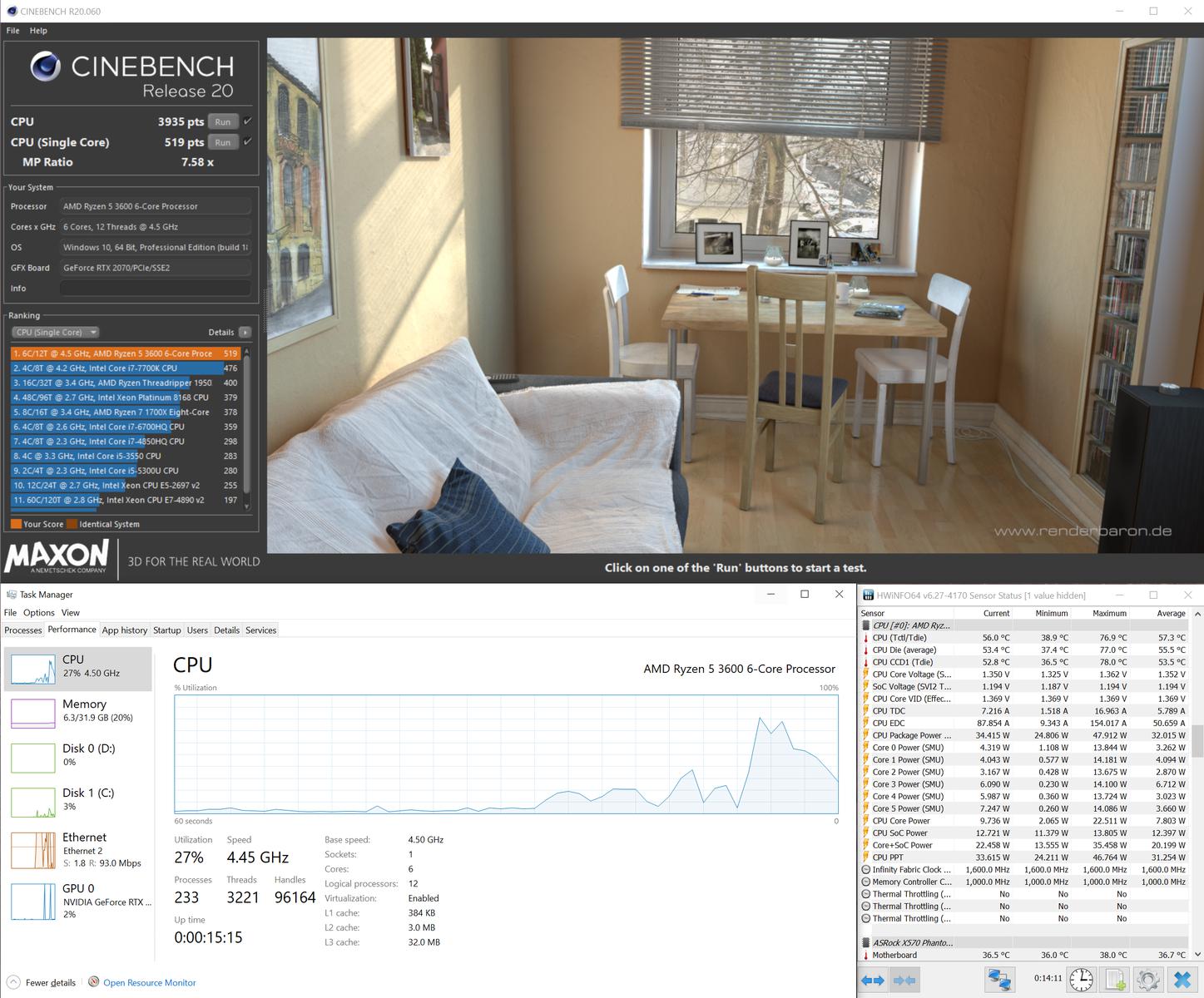Click the Identical System brown color swatch
Screen dimensions: 1204x998
[x=72, y=524]
